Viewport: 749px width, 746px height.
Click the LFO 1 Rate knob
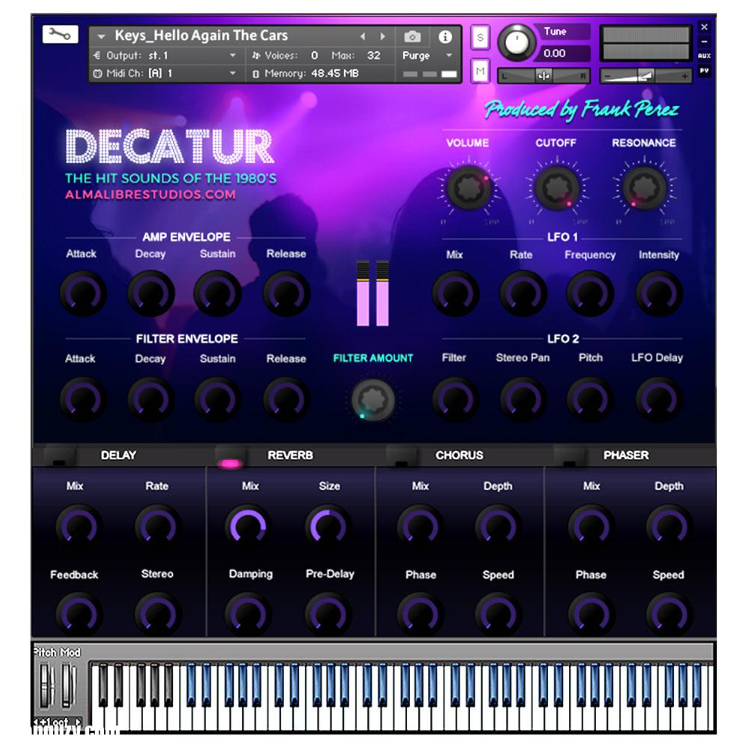[x=523, y=294]
